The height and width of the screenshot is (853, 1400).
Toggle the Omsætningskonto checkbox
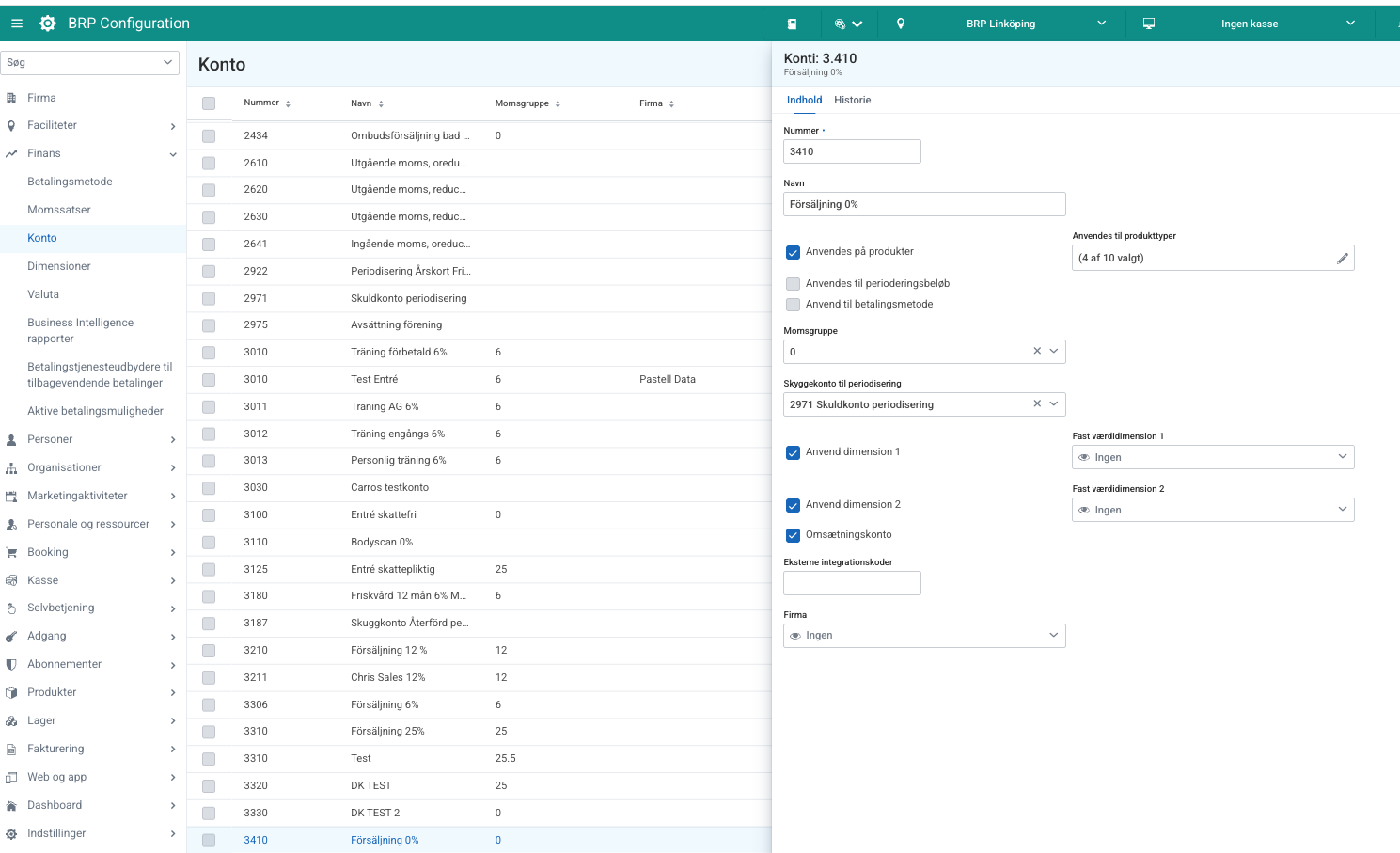(793, 535)
